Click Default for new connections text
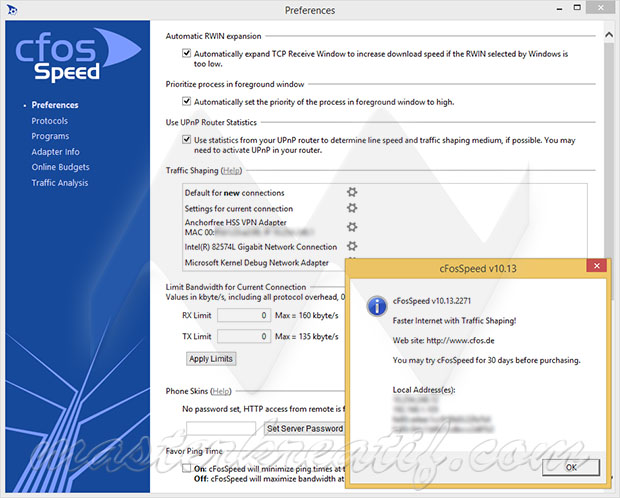 (x=234, y=193)
